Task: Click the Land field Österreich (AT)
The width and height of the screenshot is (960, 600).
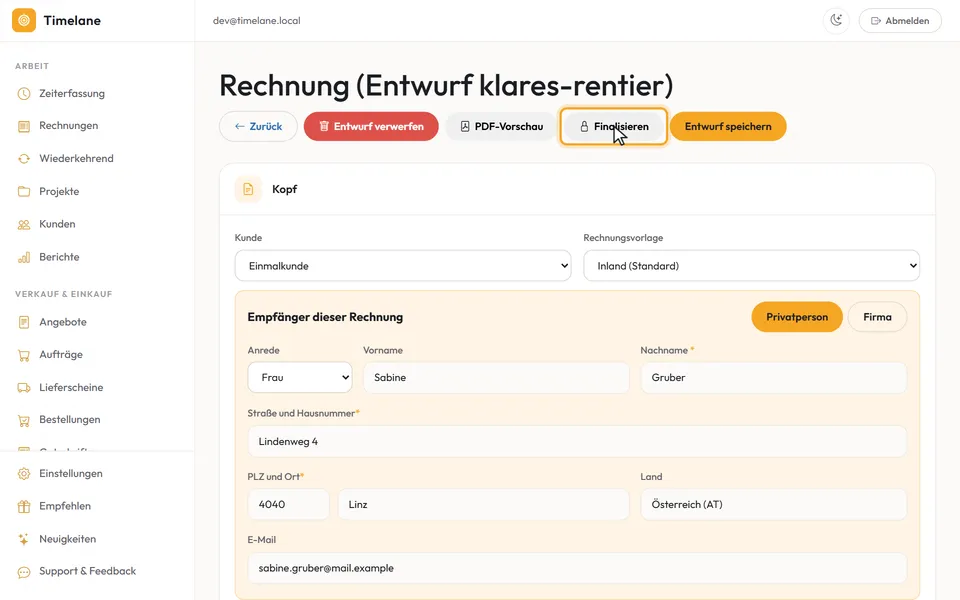Action: click(x=773, y=504)
